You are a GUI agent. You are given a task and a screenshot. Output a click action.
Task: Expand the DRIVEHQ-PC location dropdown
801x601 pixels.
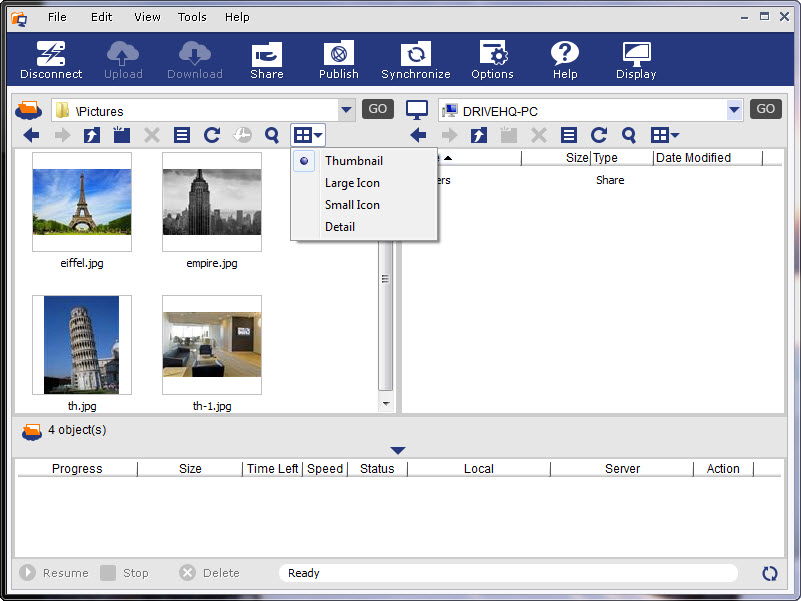coord(735,110)
